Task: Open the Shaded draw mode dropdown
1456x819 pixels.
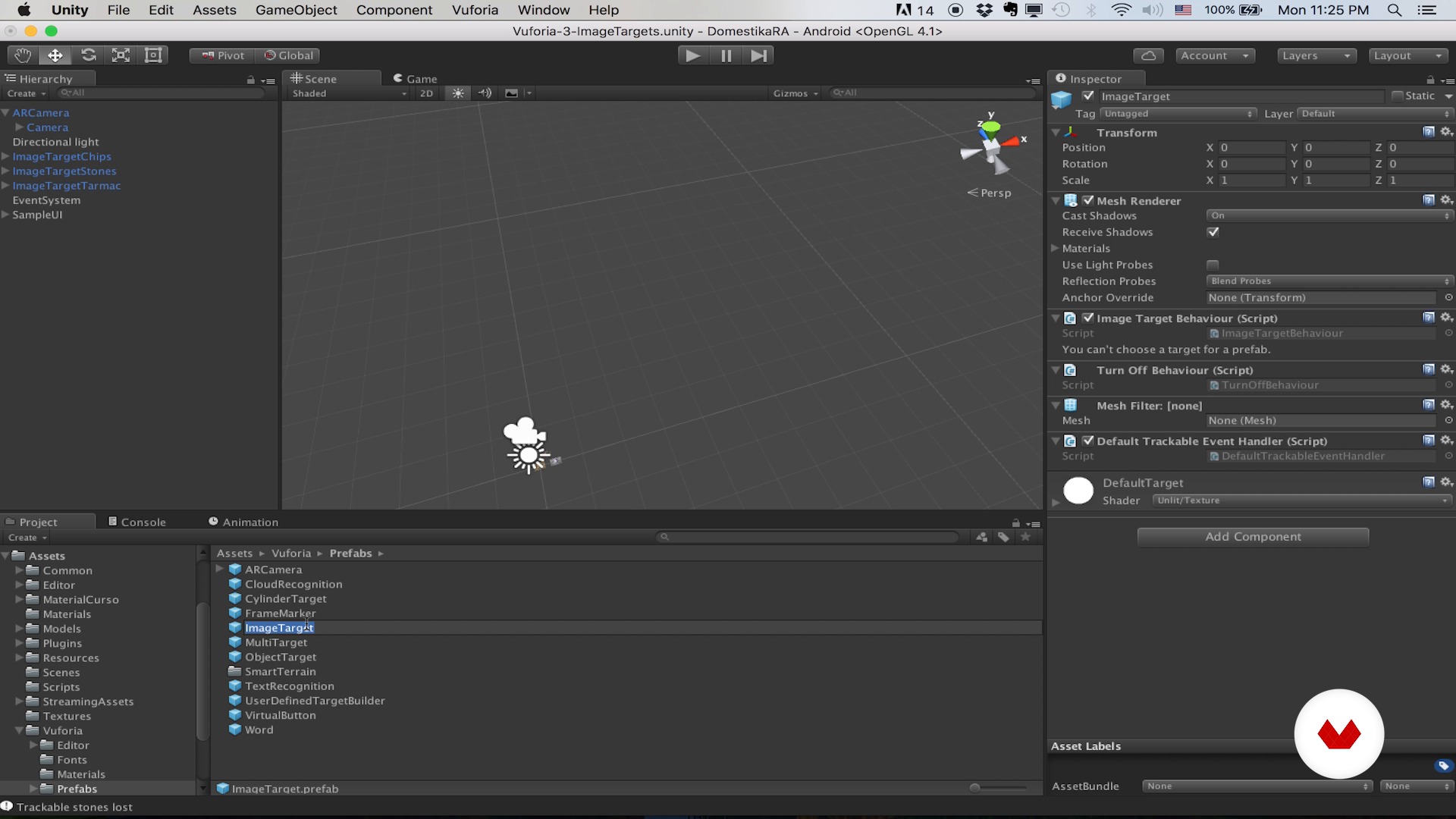Action: [x=349, y=93]
